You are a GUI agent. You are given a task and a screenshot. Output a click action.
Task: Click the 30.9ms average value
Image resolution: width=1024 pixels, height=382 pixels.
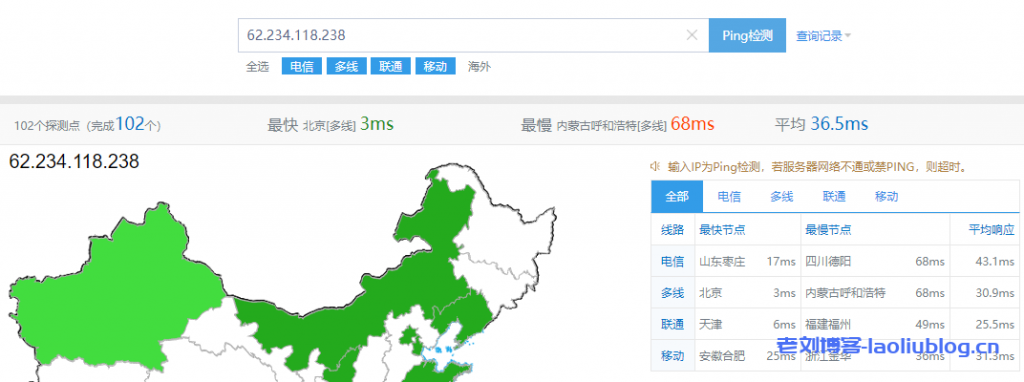coord(995,293)
